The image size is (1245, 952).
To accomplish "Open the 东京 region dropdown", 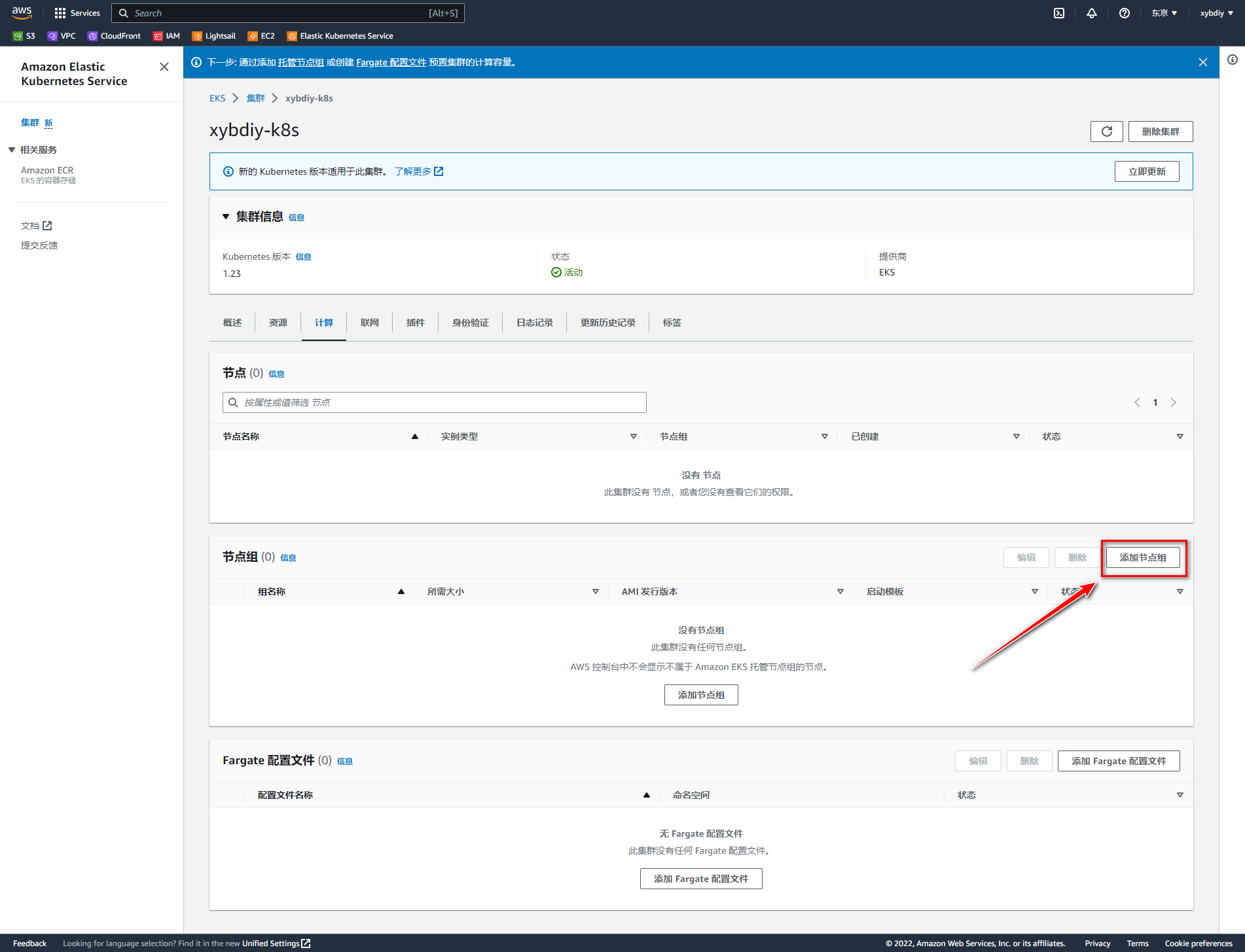I will coord(1164,13).
